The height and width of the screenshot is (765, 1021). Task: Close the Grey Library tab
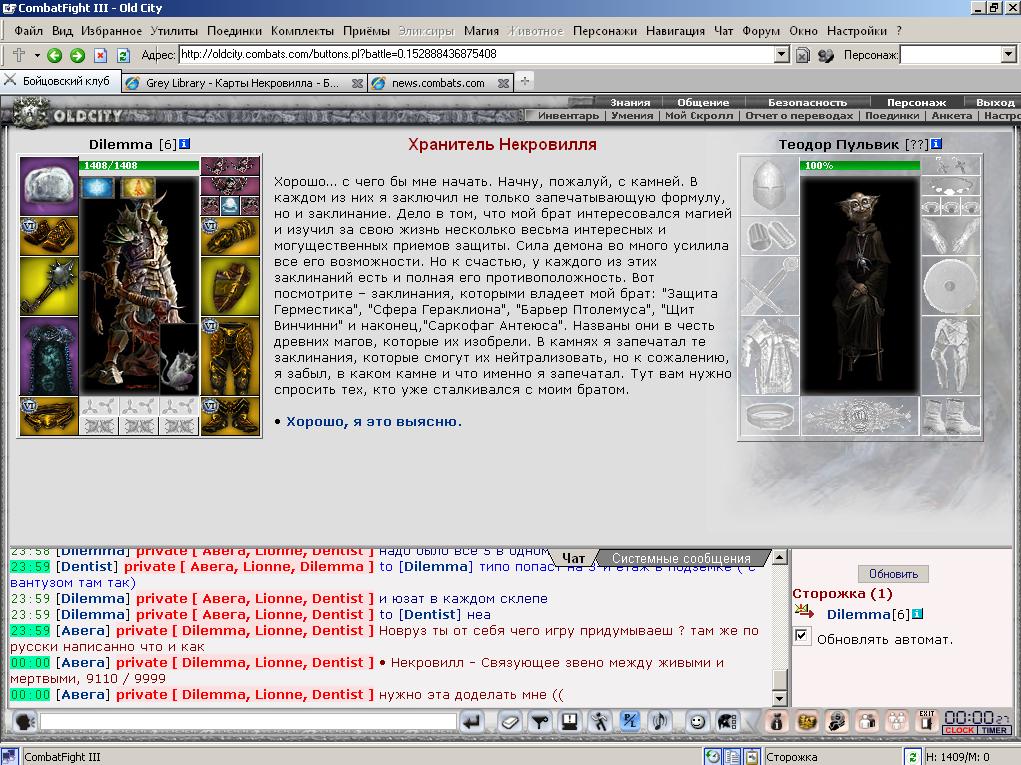357,83
